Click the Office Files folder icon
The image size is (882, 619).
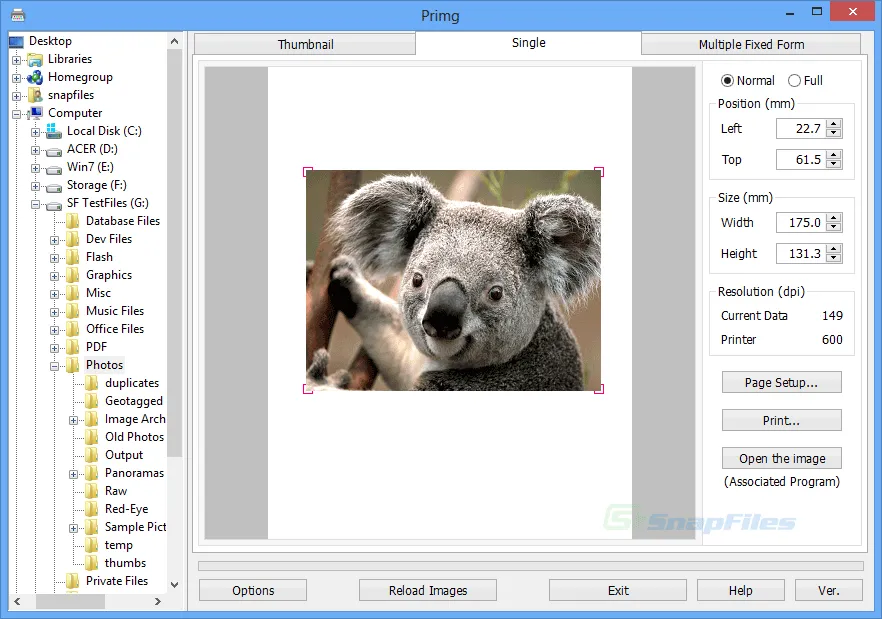(73, 329)
